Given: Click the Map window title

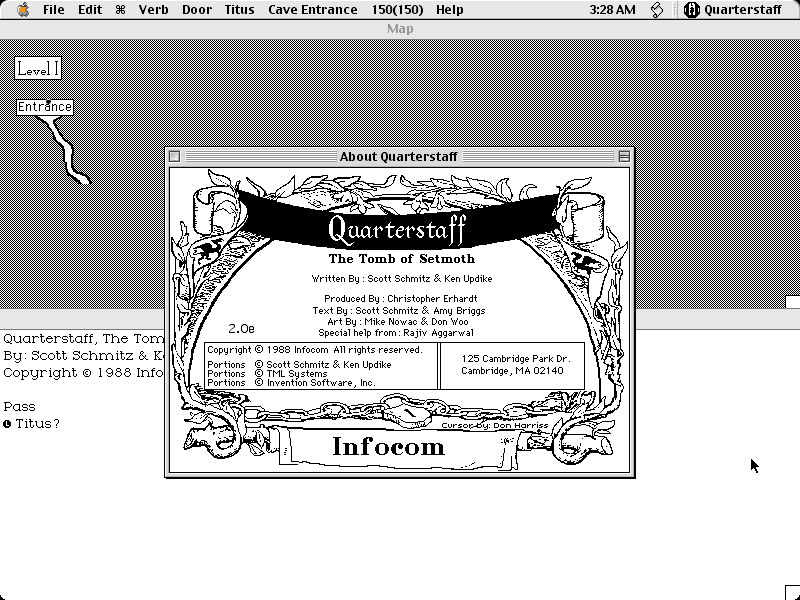Looking at the screenshot, I should tap(400, 29).
